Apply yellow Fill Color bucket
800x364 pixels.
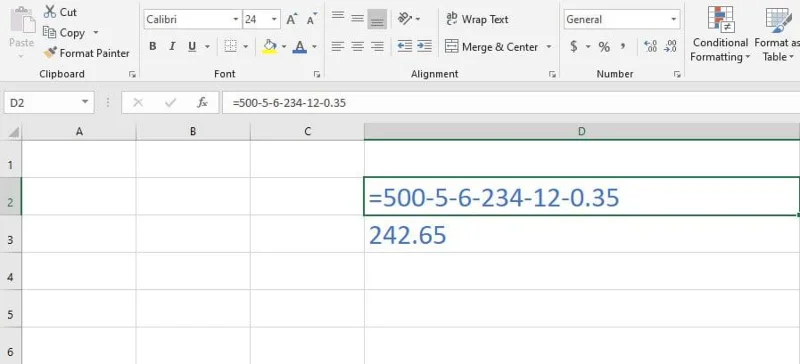pos(269,47)
